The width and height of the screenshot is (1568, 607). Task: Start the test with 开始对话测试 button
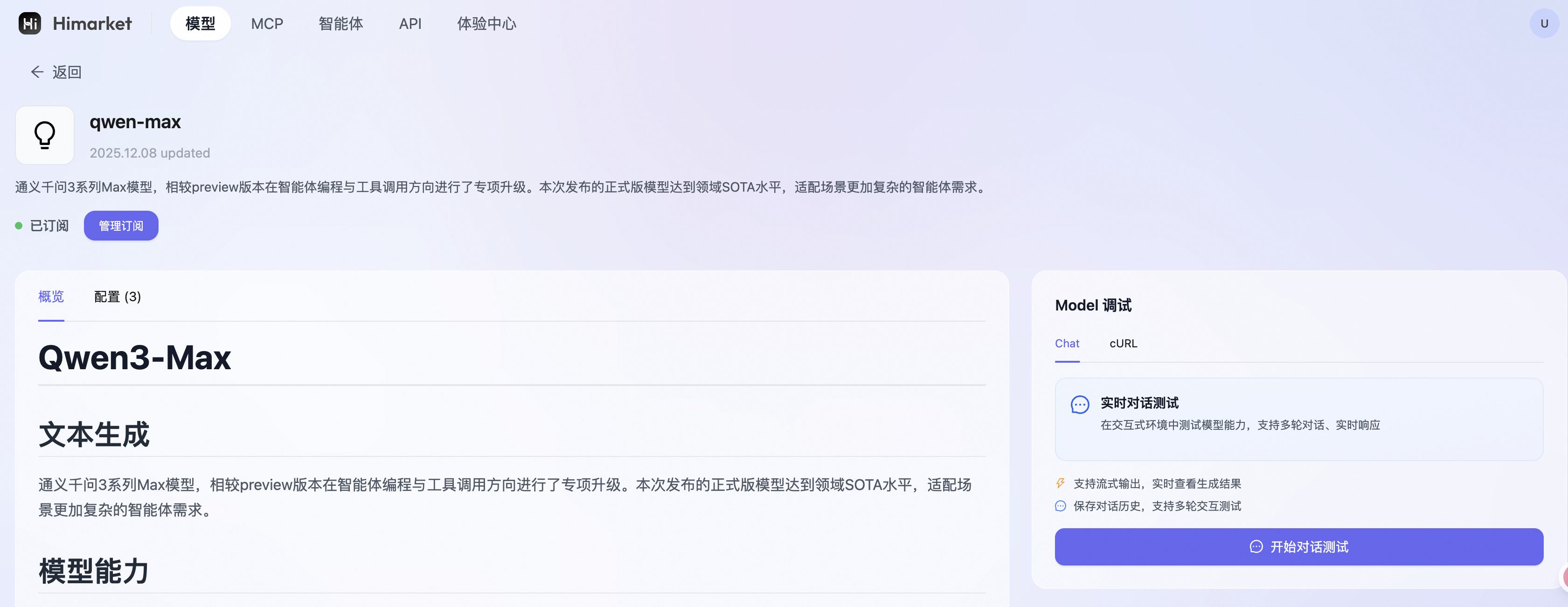(x=1298, y=547)
